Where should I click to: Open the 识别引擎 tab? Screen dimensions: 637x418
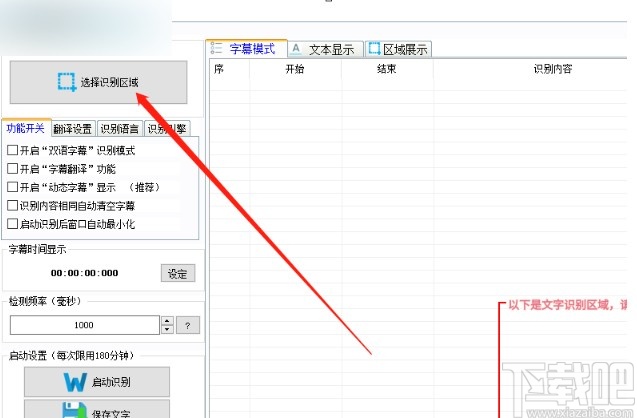coord(167,129)
